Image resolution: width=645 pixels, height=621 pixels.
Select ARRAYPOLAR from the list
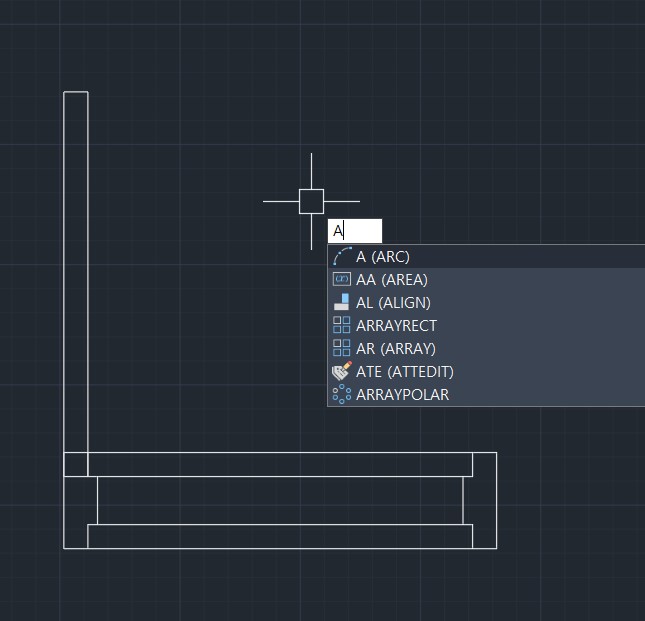(486, 394)
